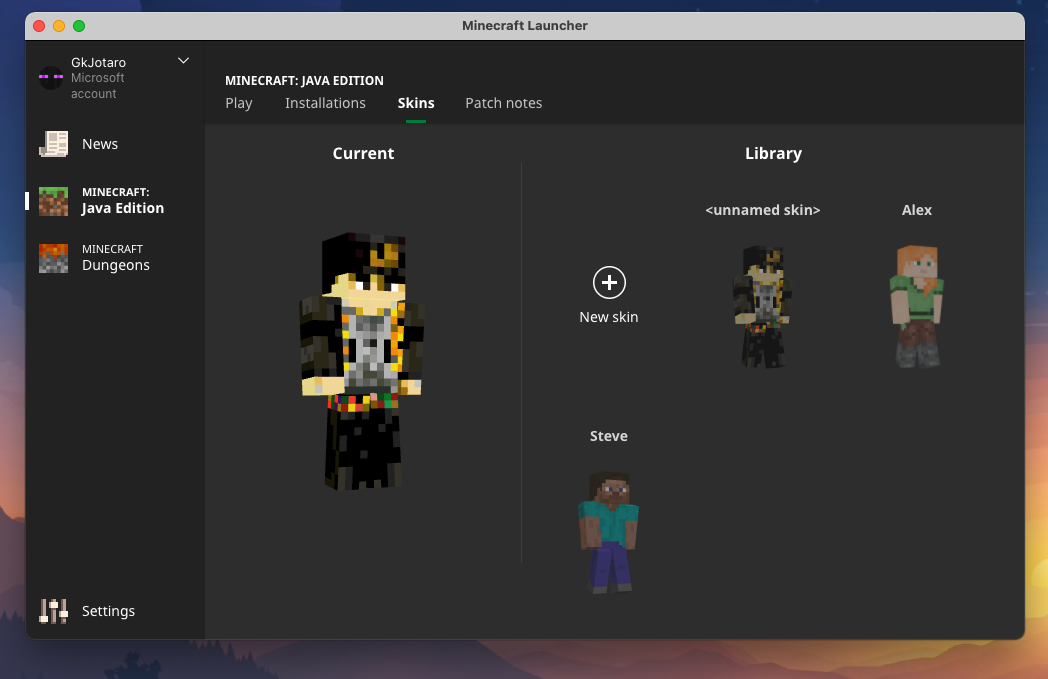Open the Settings sliders icon

[x=53, y=611]
